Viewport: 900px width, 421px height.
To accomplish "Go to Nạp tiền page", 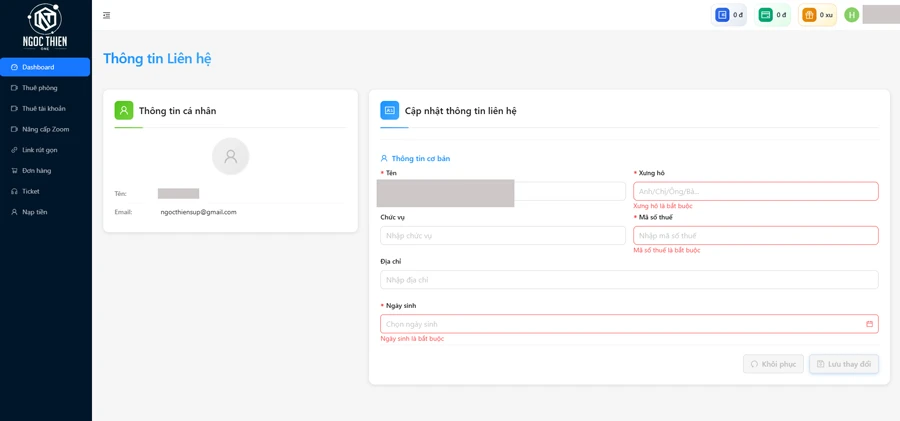I will click(34, 212).
